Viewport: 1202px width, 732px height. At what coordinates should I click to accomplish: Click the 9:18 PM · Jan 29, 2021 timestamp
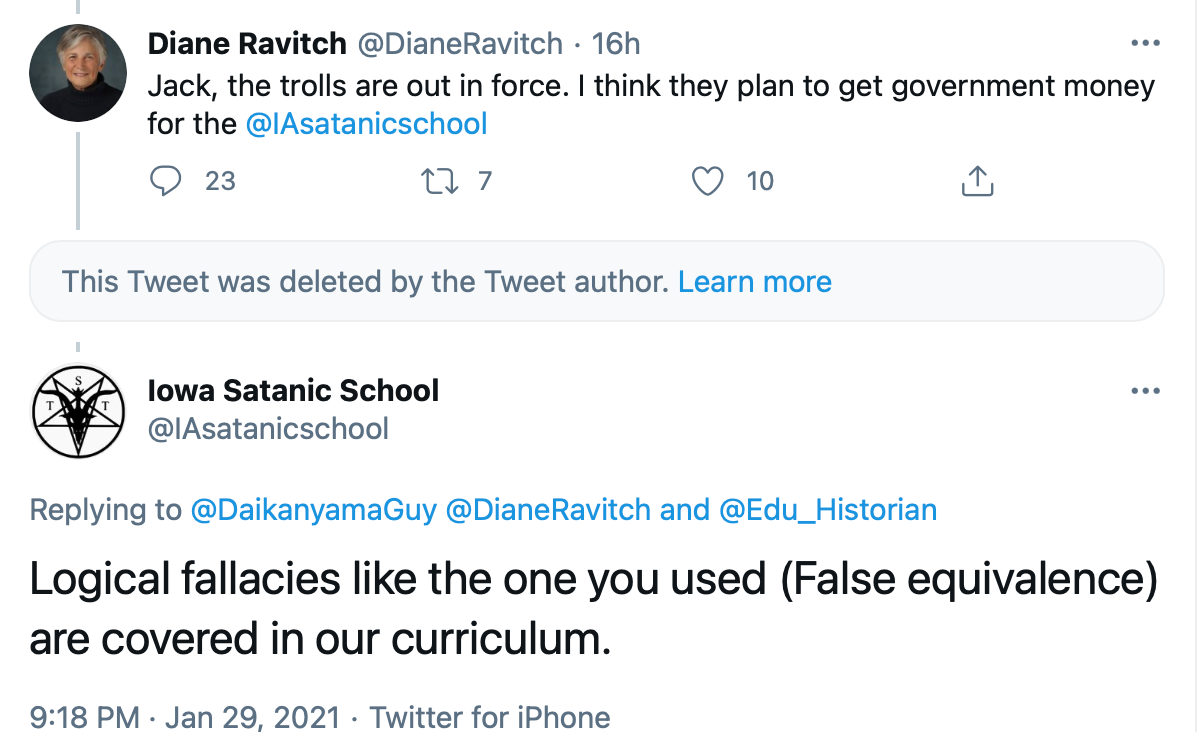(x=185, y=717)
